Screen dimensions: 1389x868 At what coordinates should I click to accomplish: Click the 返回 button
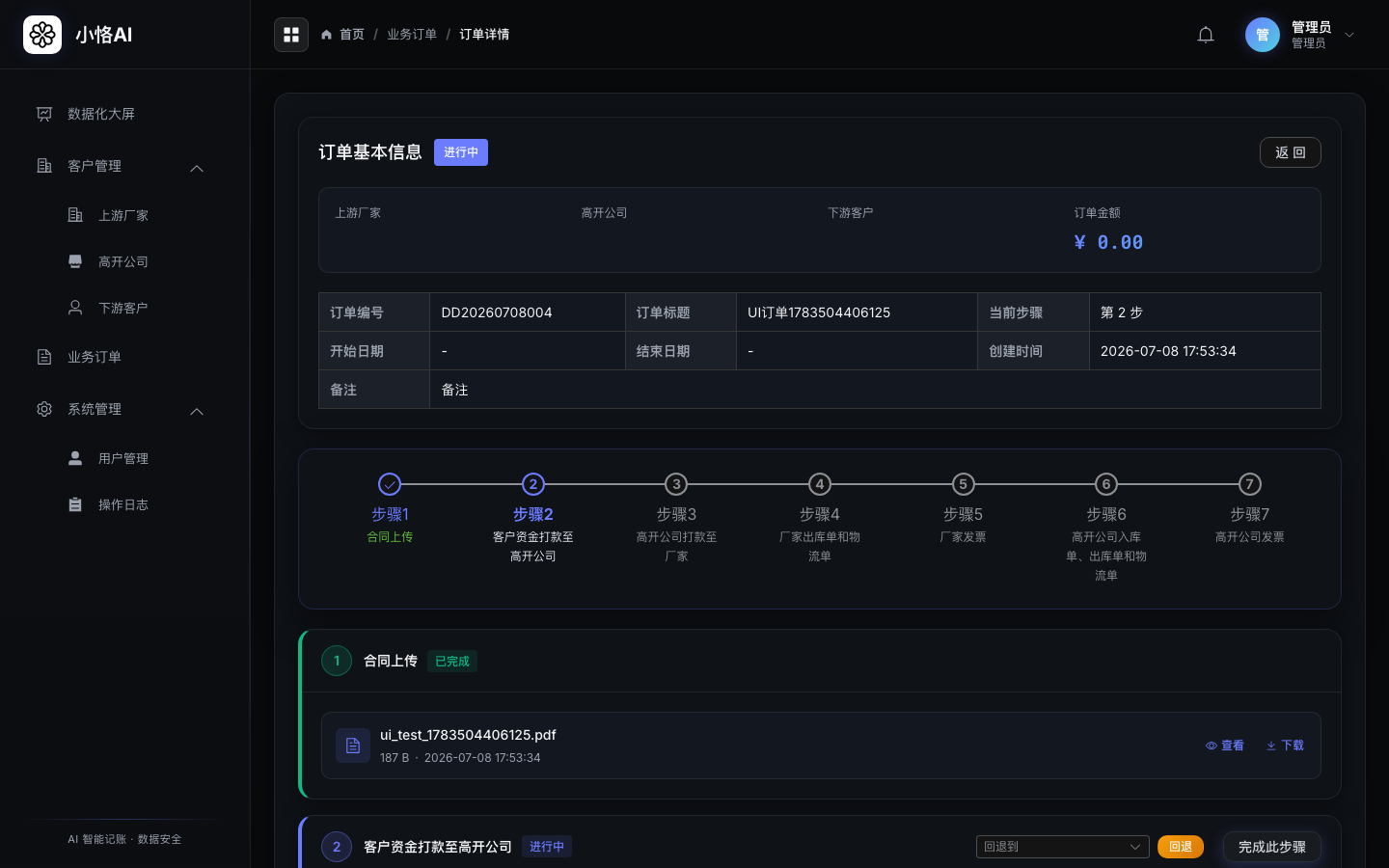point(1291,152)
